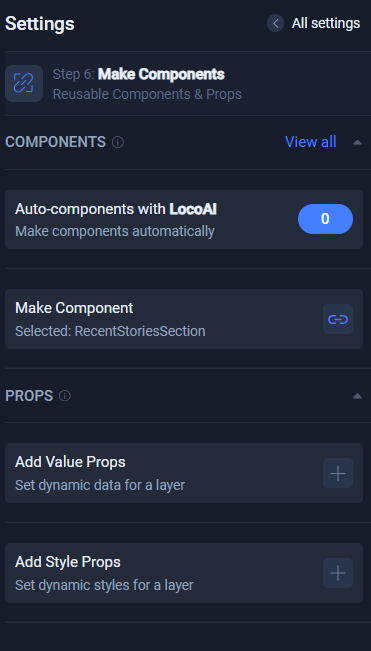Click the back chevron beside All settings
This screenshot has height=651, width=371.
pos(276,23)
